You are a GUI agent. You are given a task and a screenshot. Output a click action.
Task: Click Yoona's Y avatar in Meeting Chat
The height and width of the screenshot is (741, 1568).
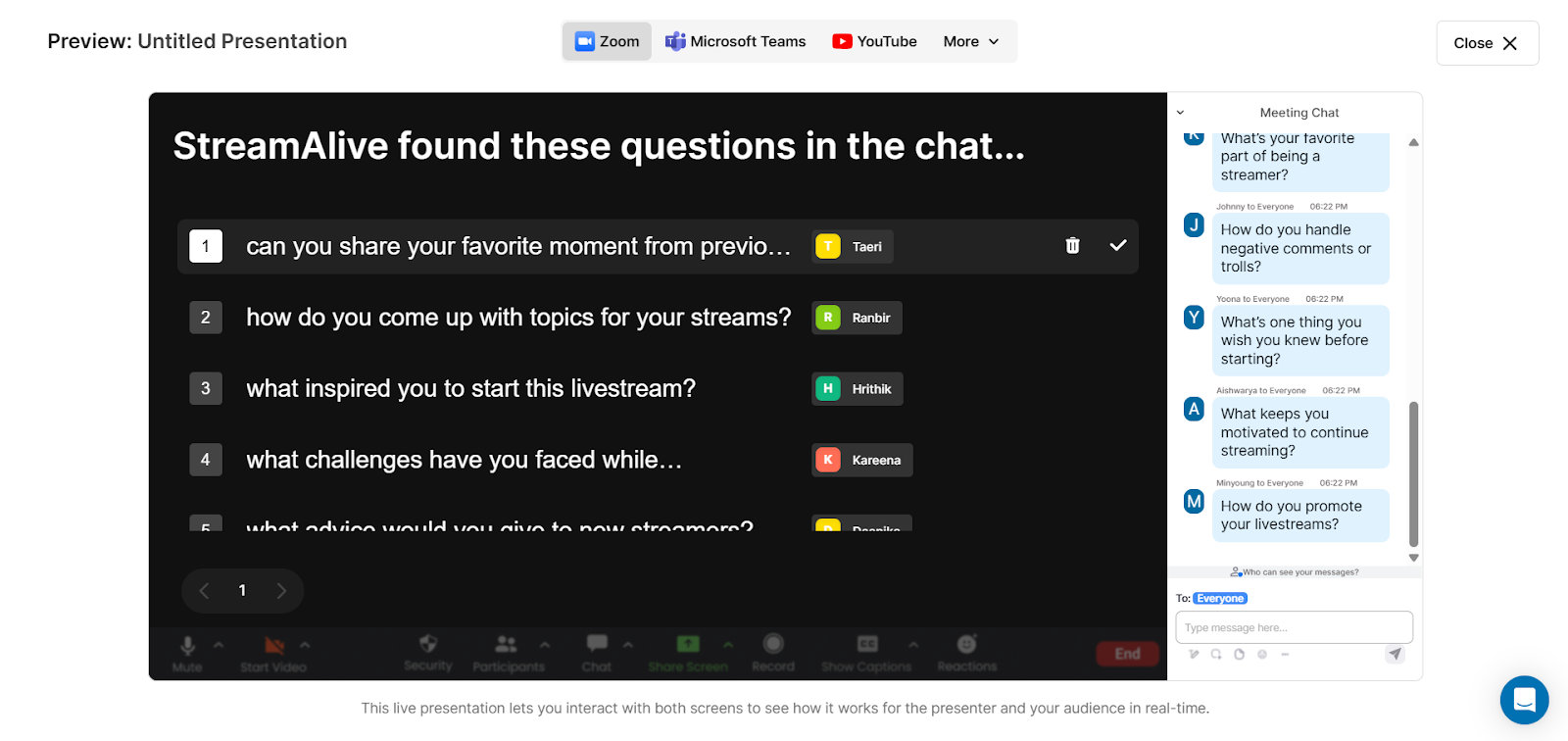click(1194, 317)
